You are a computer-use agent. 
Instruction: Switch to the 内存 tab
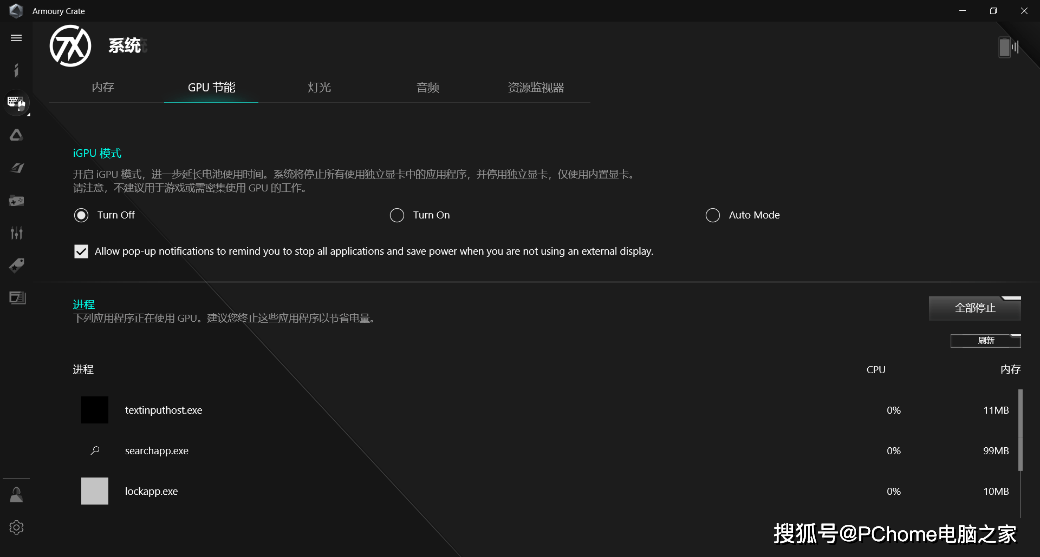103,88
